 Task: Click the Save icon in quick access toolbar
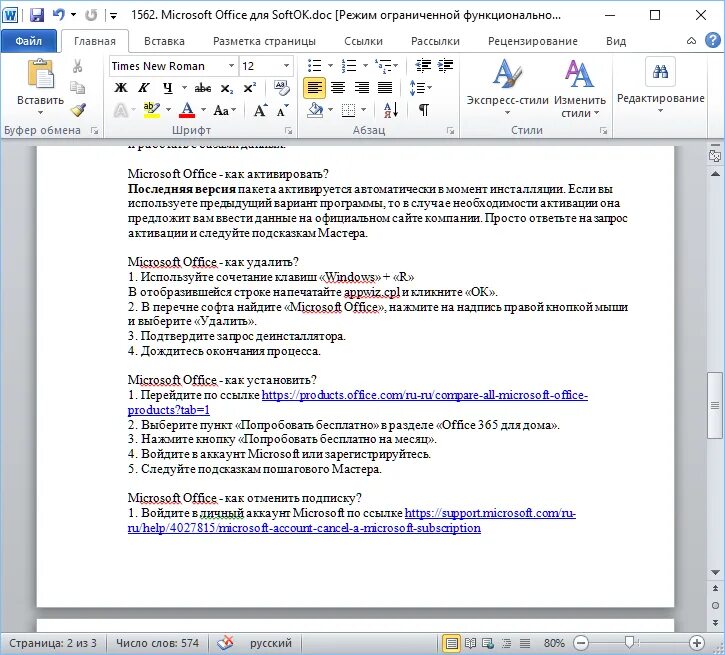click(x=37, y=15)
